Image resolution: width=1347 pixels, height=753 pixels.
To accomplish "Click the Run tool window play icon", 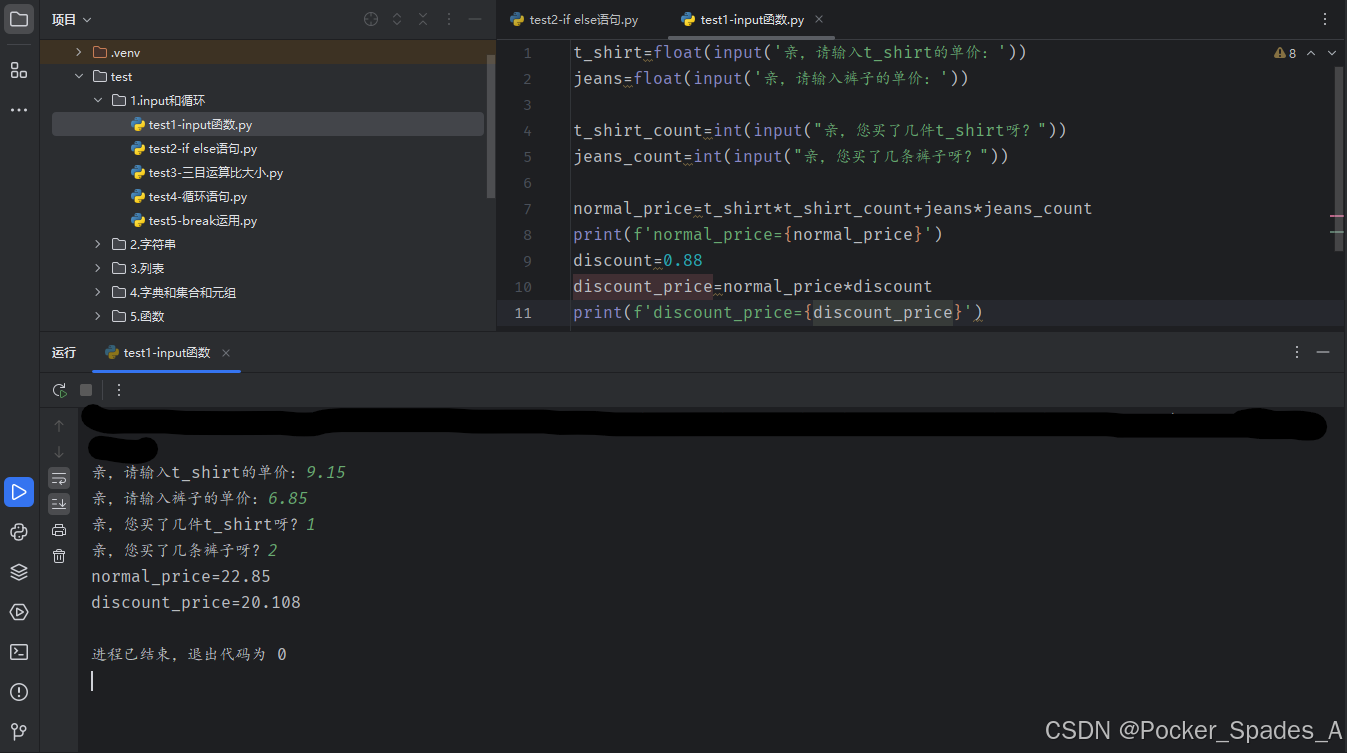I will point(19,492).
